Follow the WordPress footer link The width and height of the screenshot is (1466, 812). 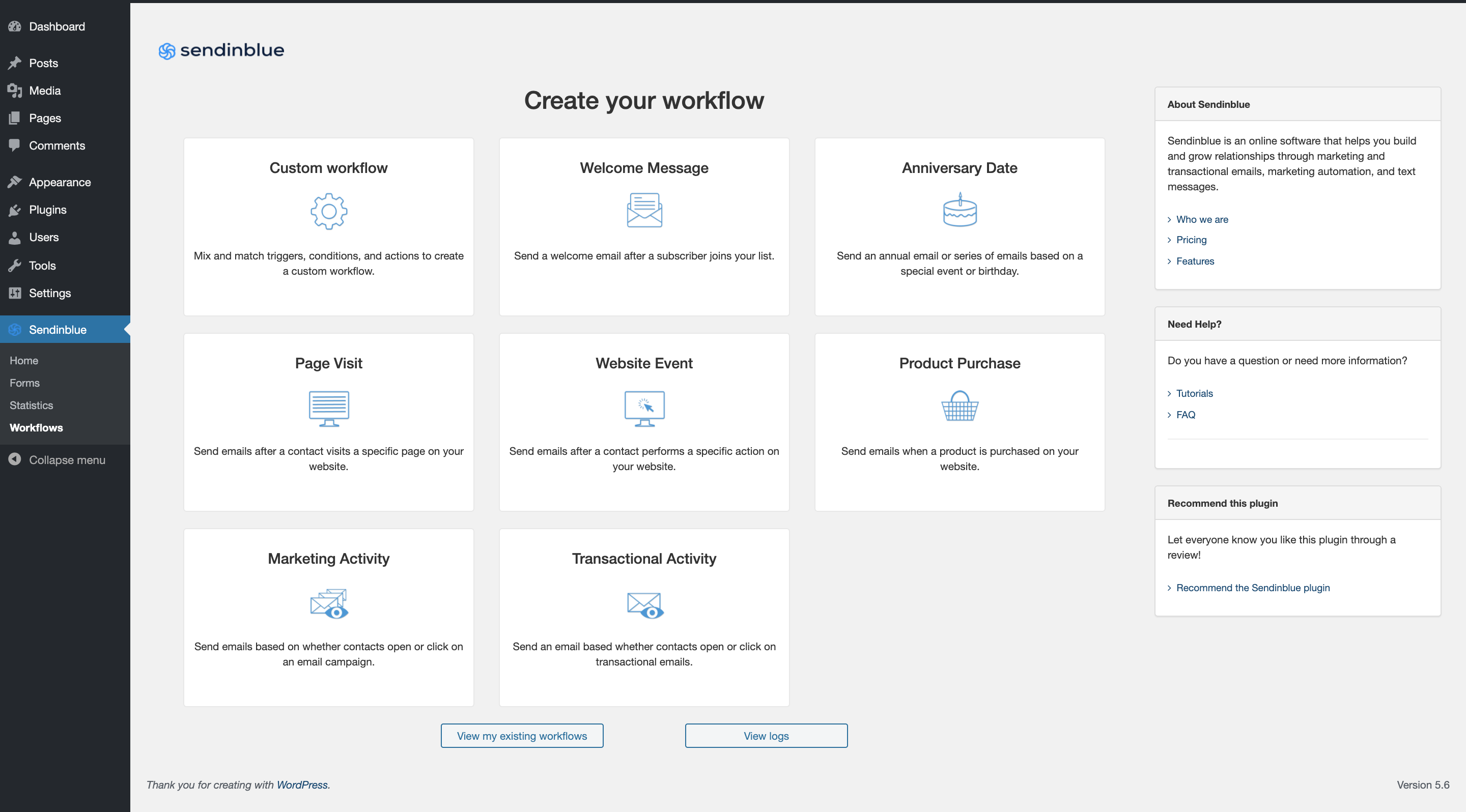click(302, 785)
